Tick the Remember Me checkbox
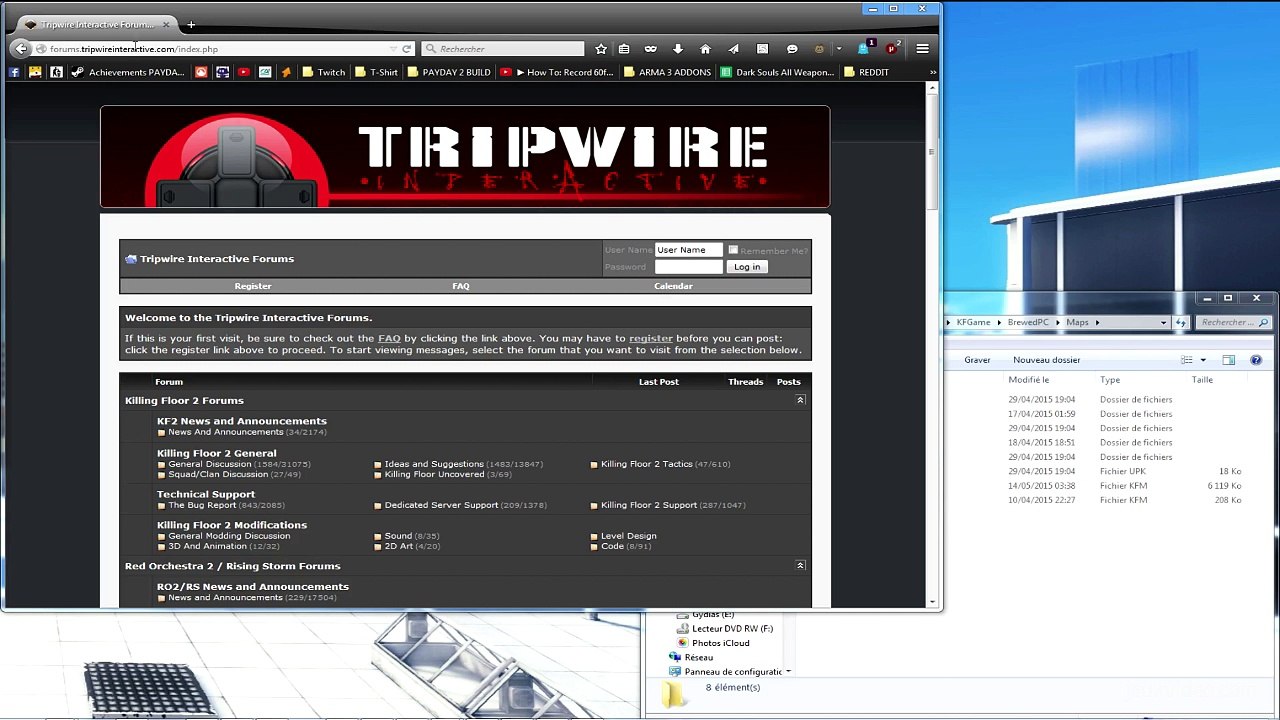 point(733,250)
